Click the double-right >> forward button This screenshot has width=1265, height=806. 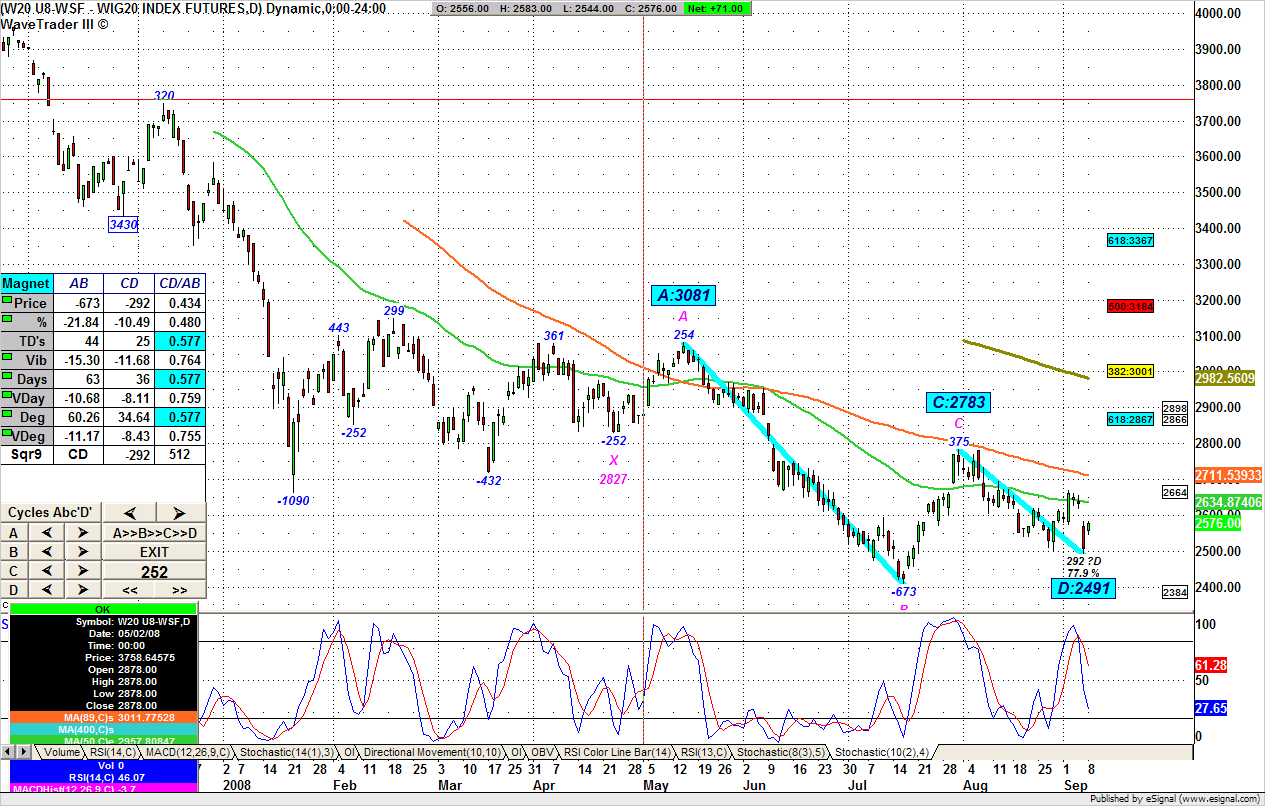point(181,590)
